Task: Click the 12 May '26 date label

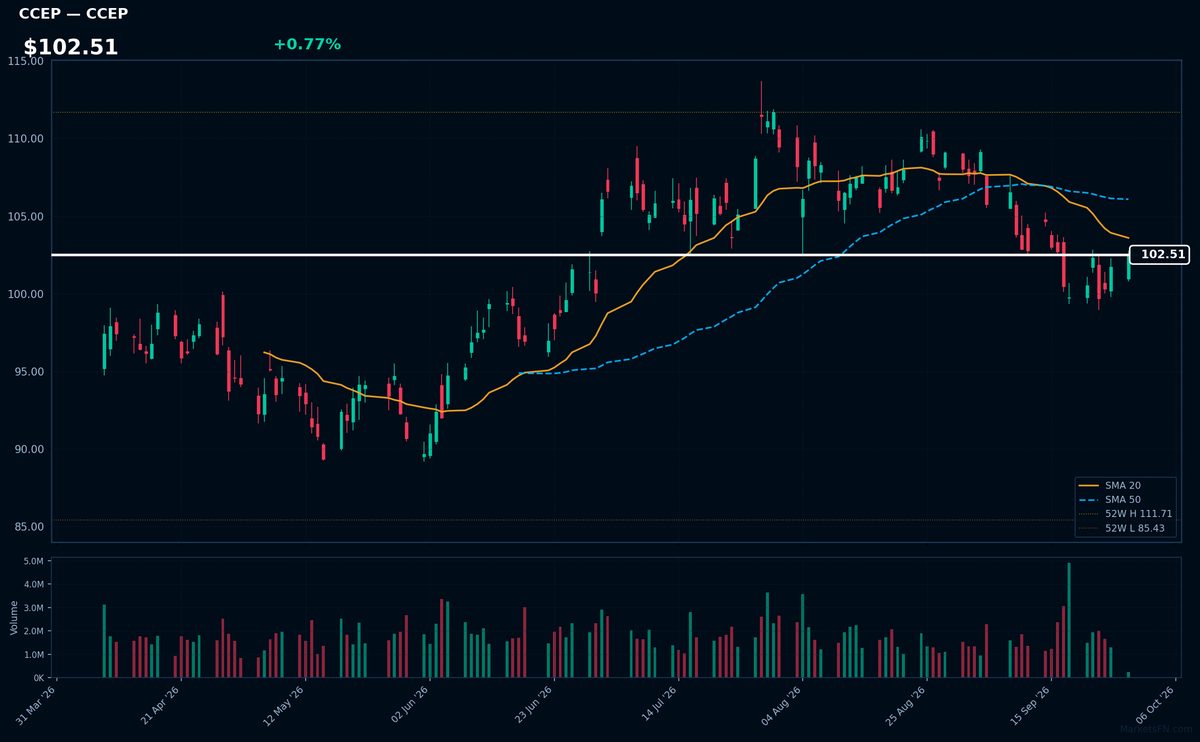Action: coord(286,705)
